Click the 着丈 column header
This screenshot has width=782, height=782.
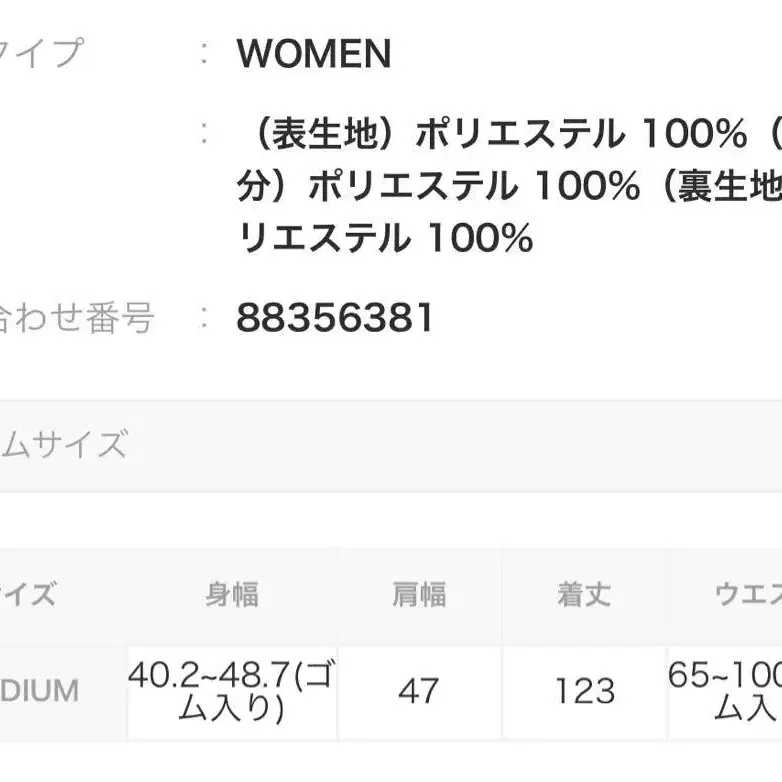click(x=584, y=595)
